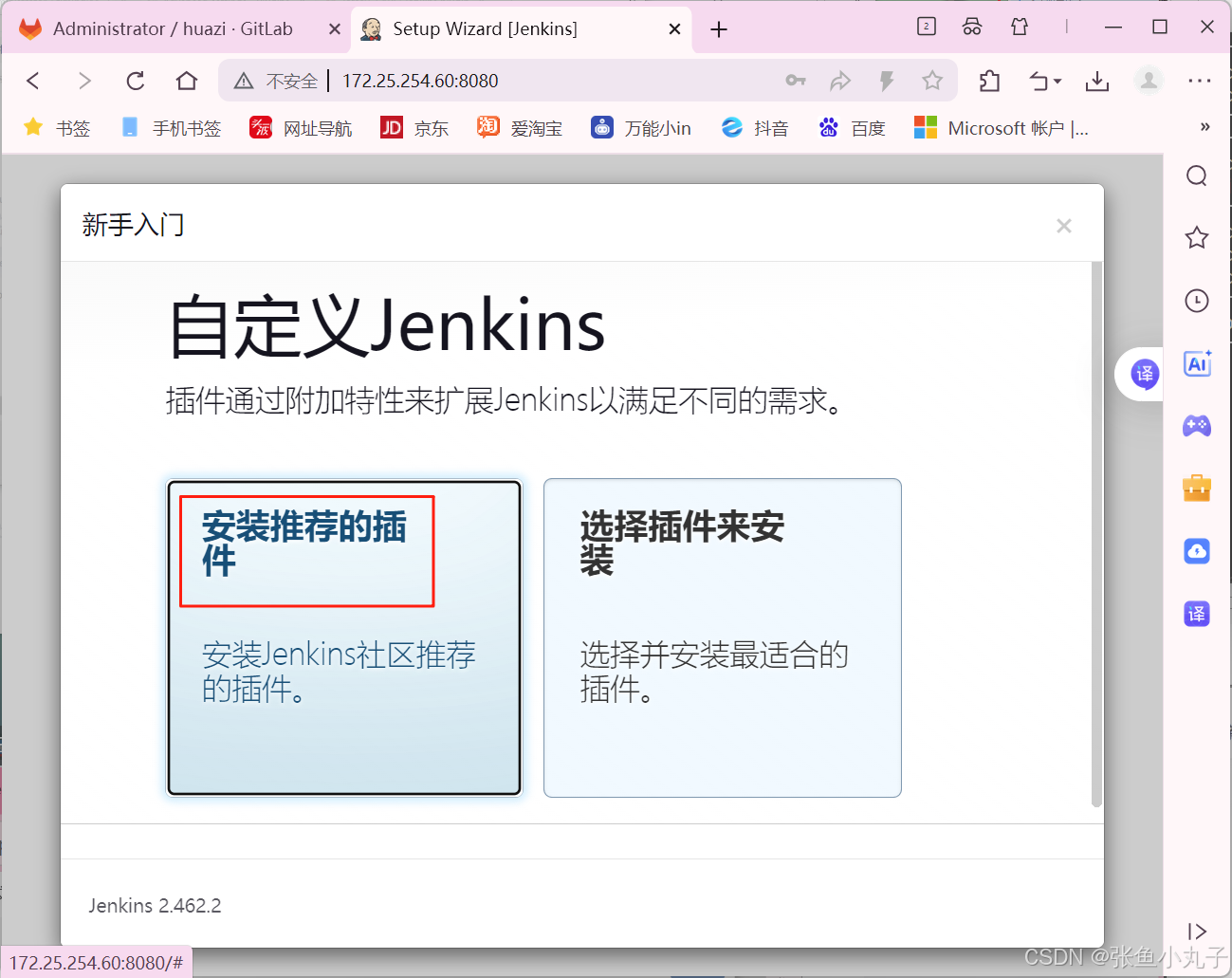1232x978 pixels.
Task: Share this page via the share arrow
Action: [x=840, y=81]
